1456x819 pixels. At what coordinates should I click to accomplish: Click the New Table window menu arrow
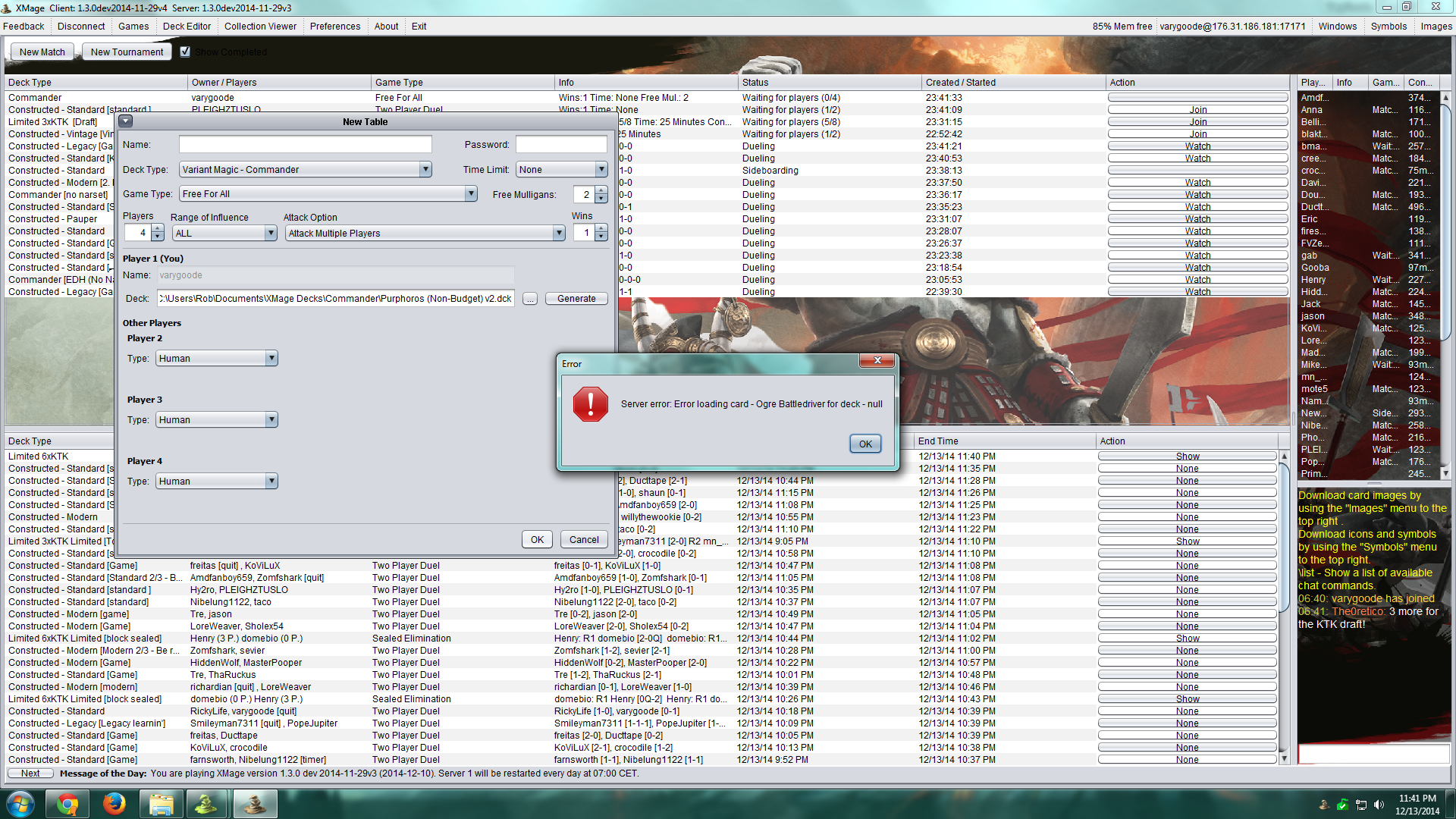pos(126,121)
